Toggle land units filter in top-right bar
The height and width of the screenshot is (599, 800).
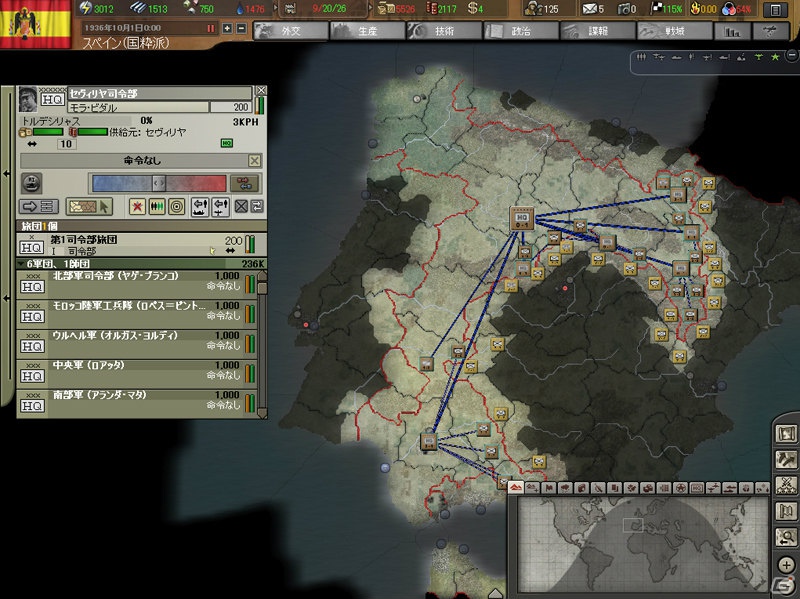(x=642, y=57)
